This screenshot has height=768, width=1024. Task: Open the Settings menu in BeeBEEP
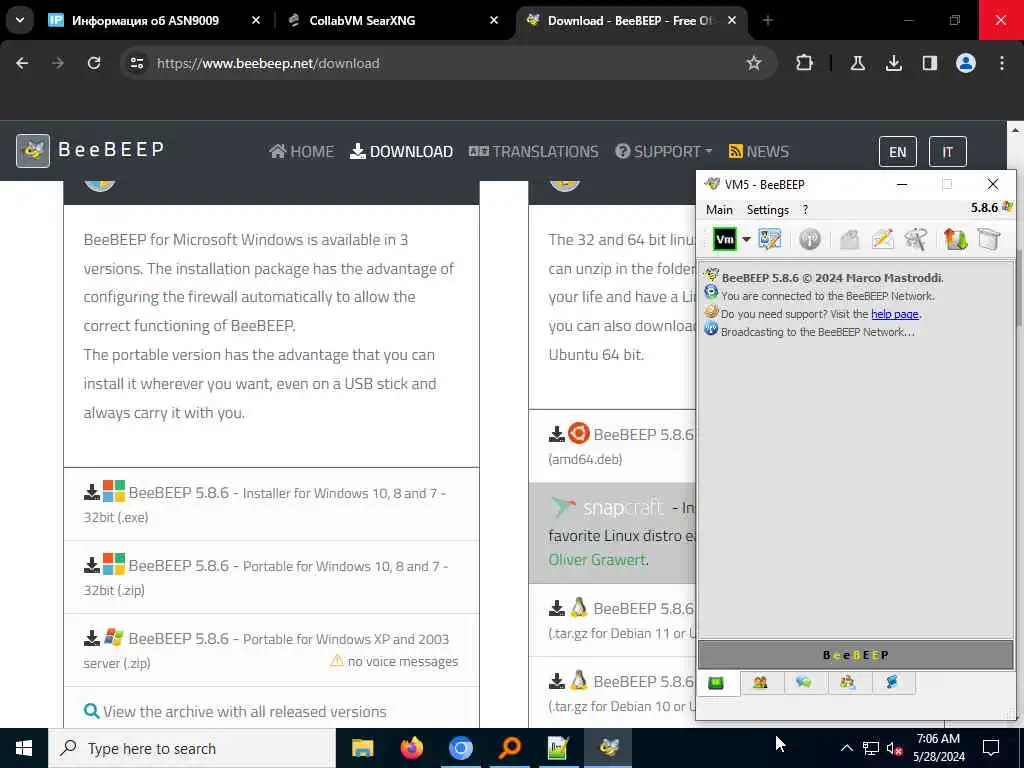coord(767,210)
